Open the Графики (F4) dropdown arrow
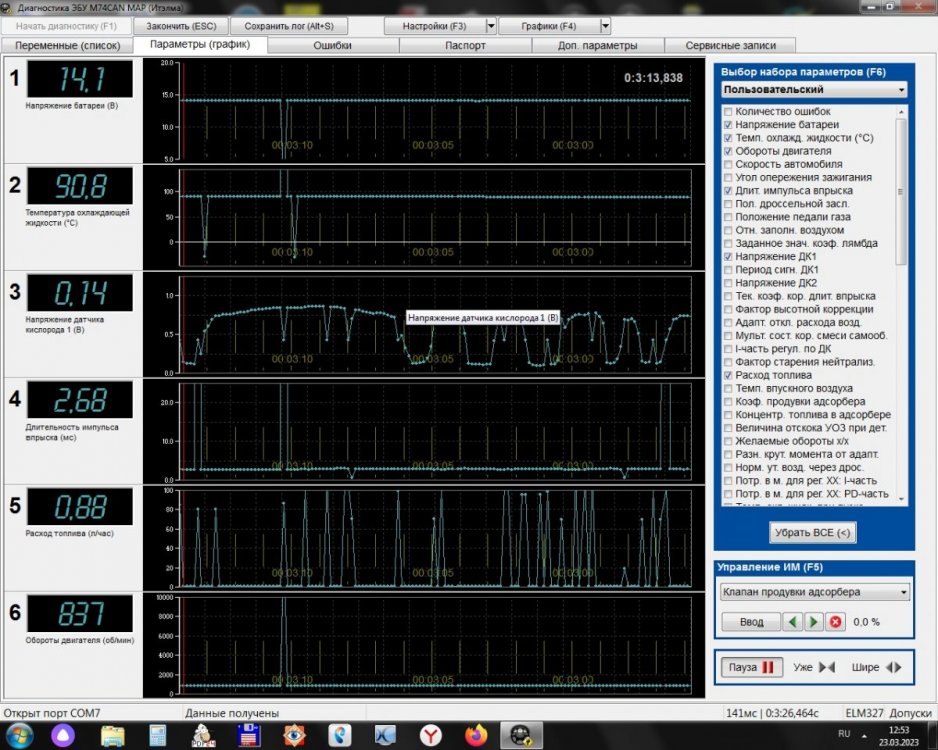The height and width of the screenshot is (750, 938). coord(605,25)
